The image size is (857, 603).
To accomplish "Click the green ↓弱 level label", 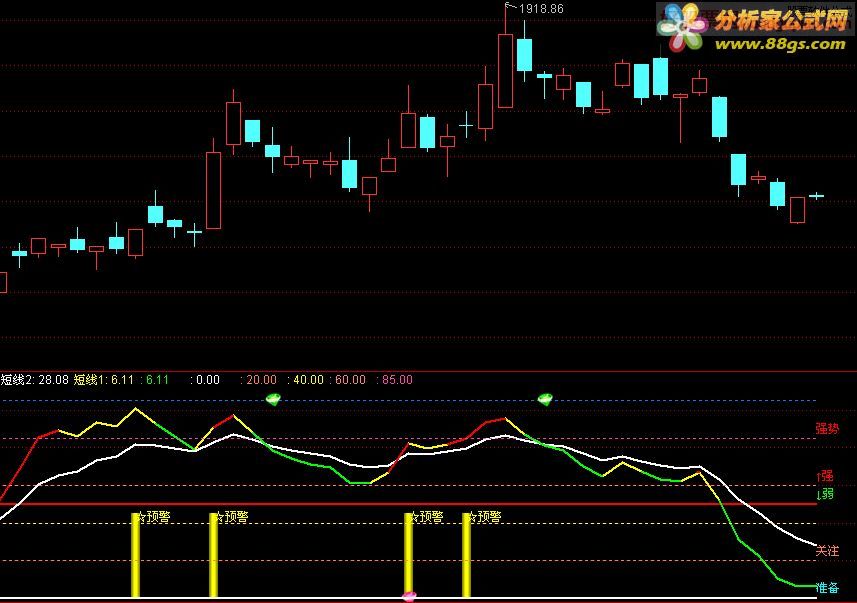I will 825,494.
